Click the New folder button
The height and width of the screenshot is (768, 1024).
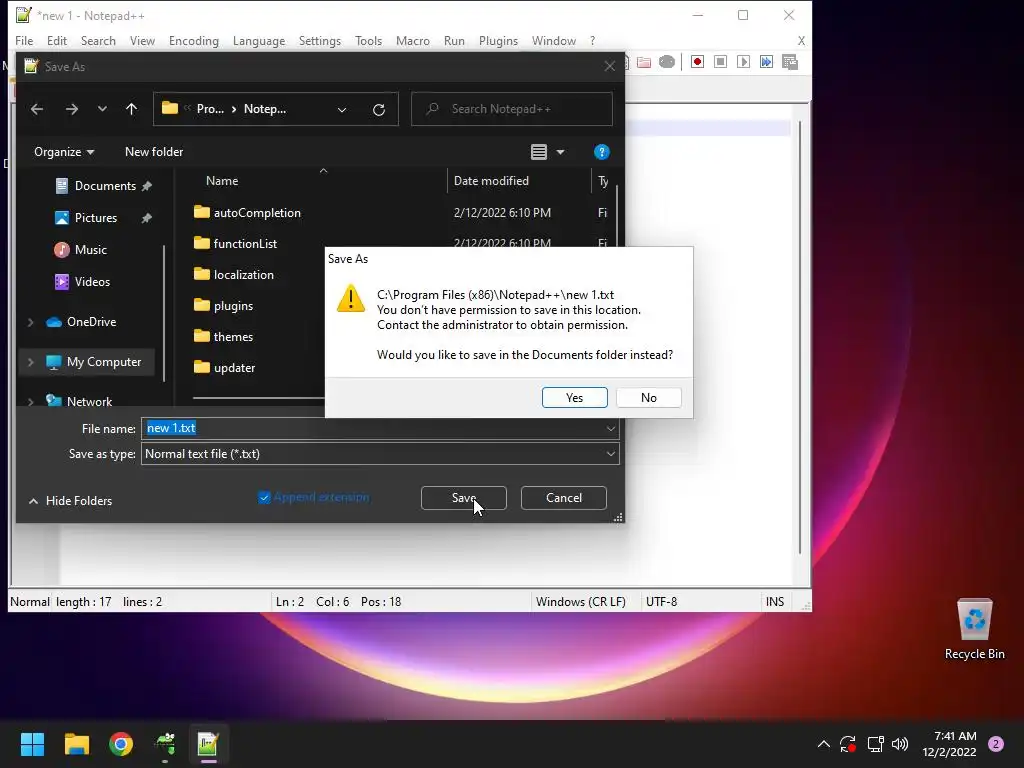tap(154, 152)
